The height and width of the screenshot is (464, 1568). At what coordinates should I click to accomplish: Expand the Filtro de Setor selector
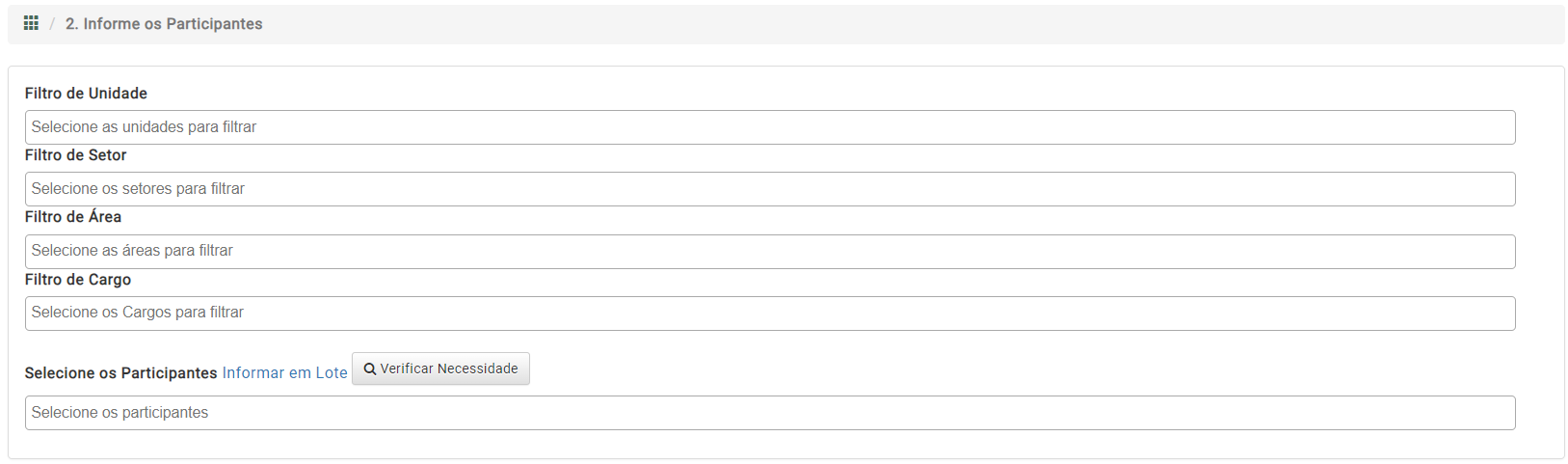coord(770,189)
